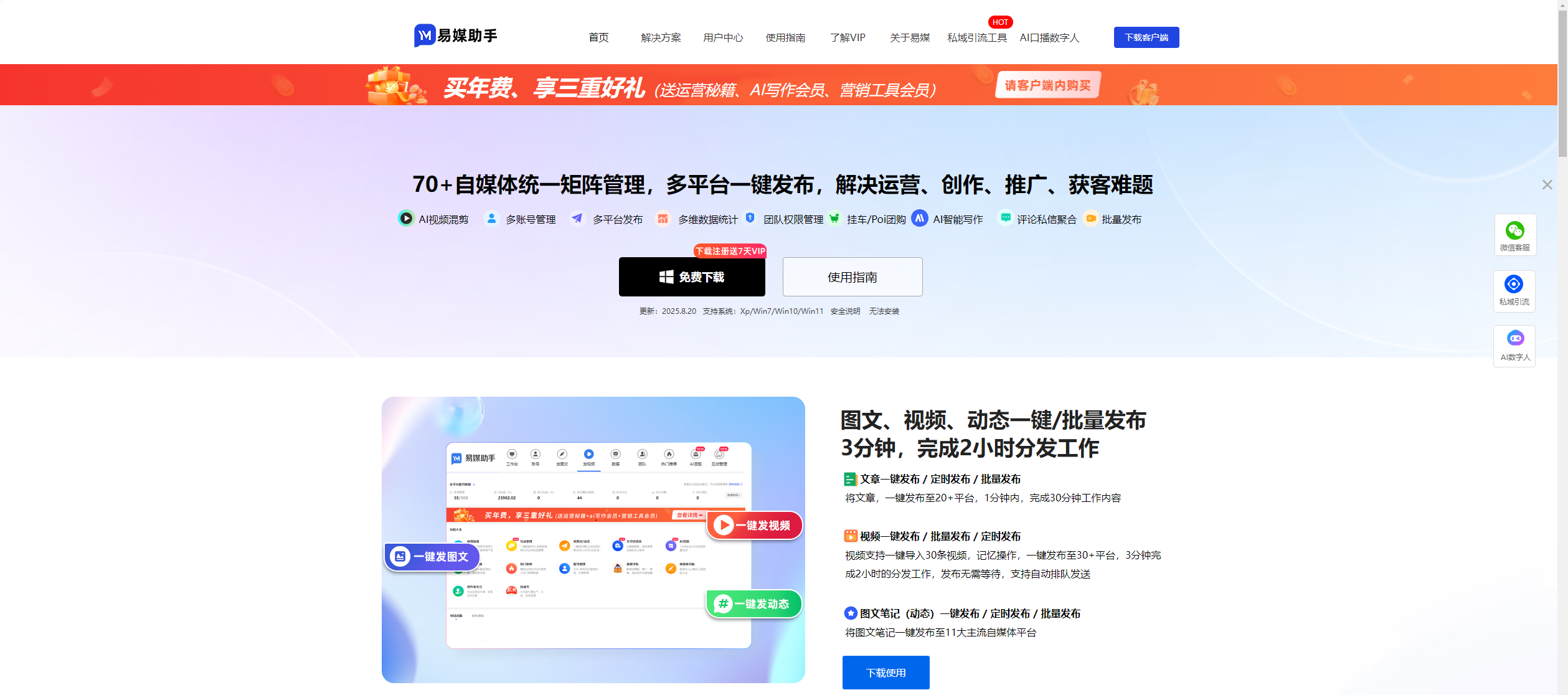Screen dimensions: 1568x695
Task: Open the 私域引流工具 HOT menu entry
Action: point(976,37)
